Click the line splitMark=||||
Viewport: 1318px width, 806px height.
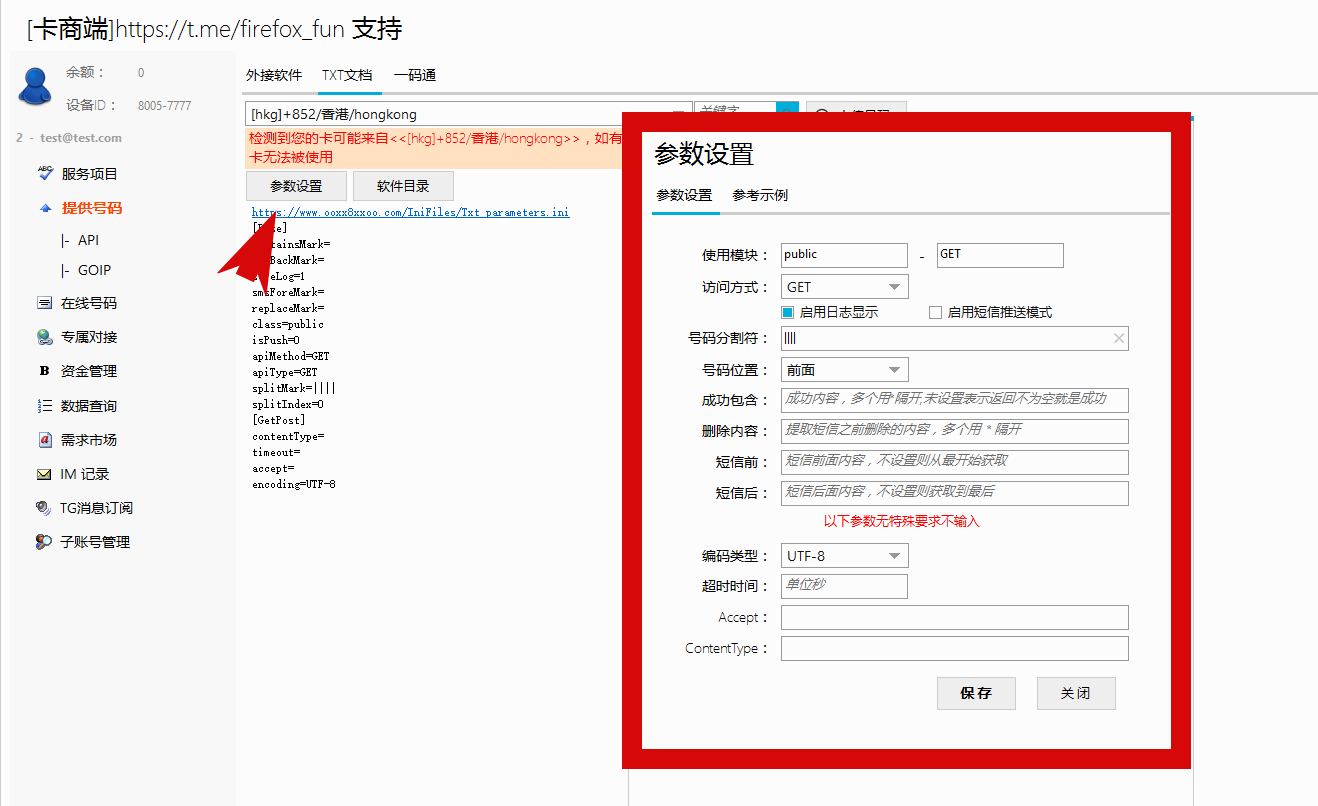pyautogui.click(x=294, y=388)
